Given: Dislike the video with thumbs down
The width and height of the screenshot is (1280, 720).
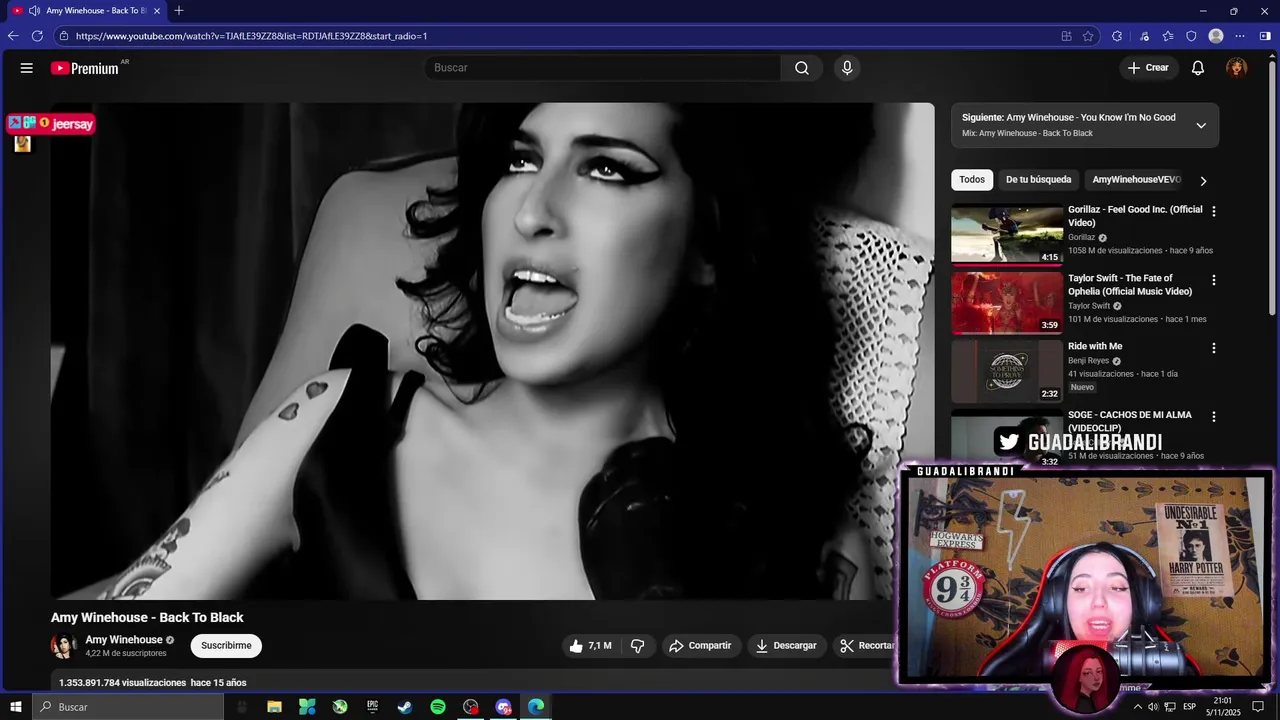Looking at the screenshot, I should (638, 646).
